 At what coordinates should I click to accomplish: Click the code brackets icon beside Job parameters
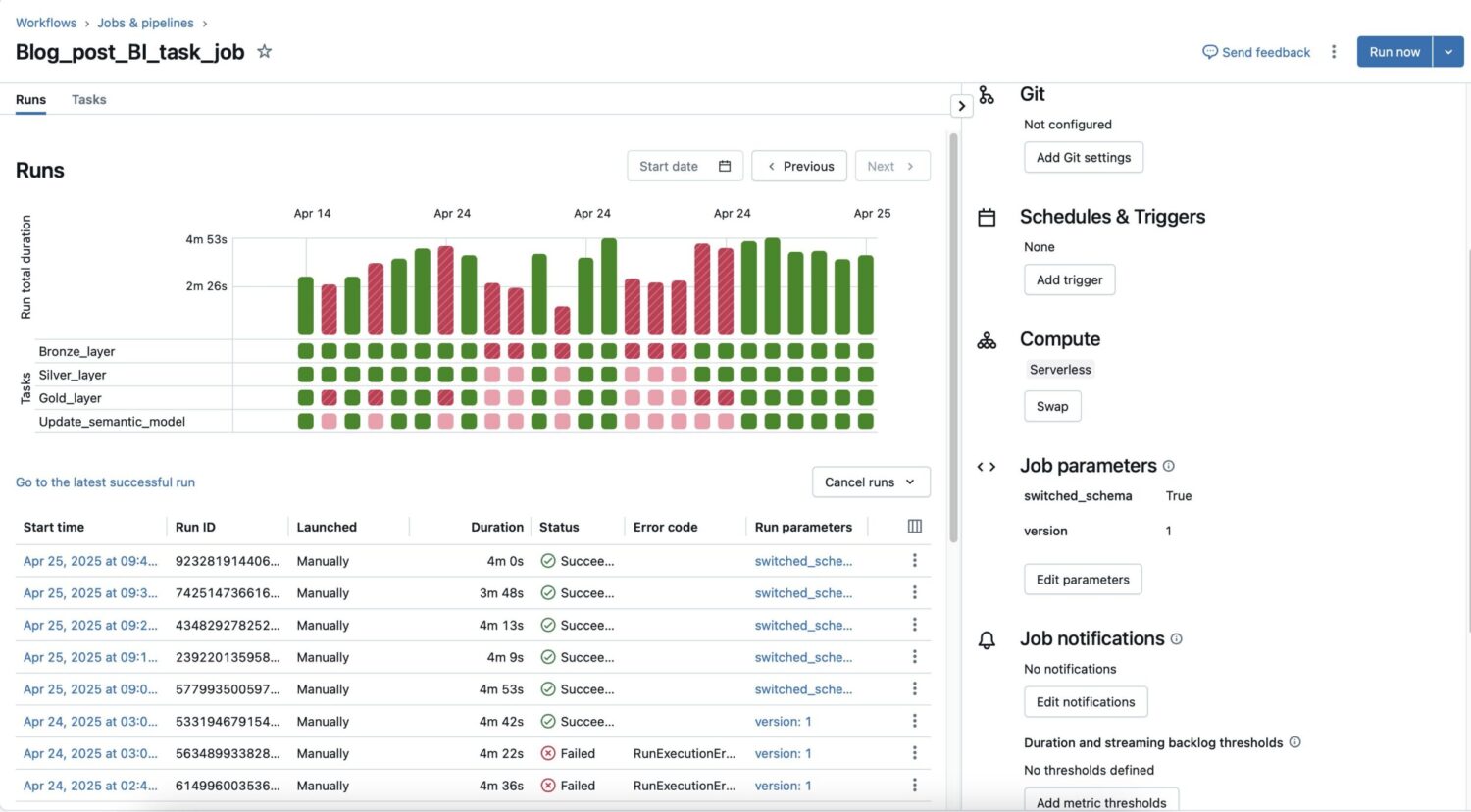pyautogui.click(x=987, y=467)
